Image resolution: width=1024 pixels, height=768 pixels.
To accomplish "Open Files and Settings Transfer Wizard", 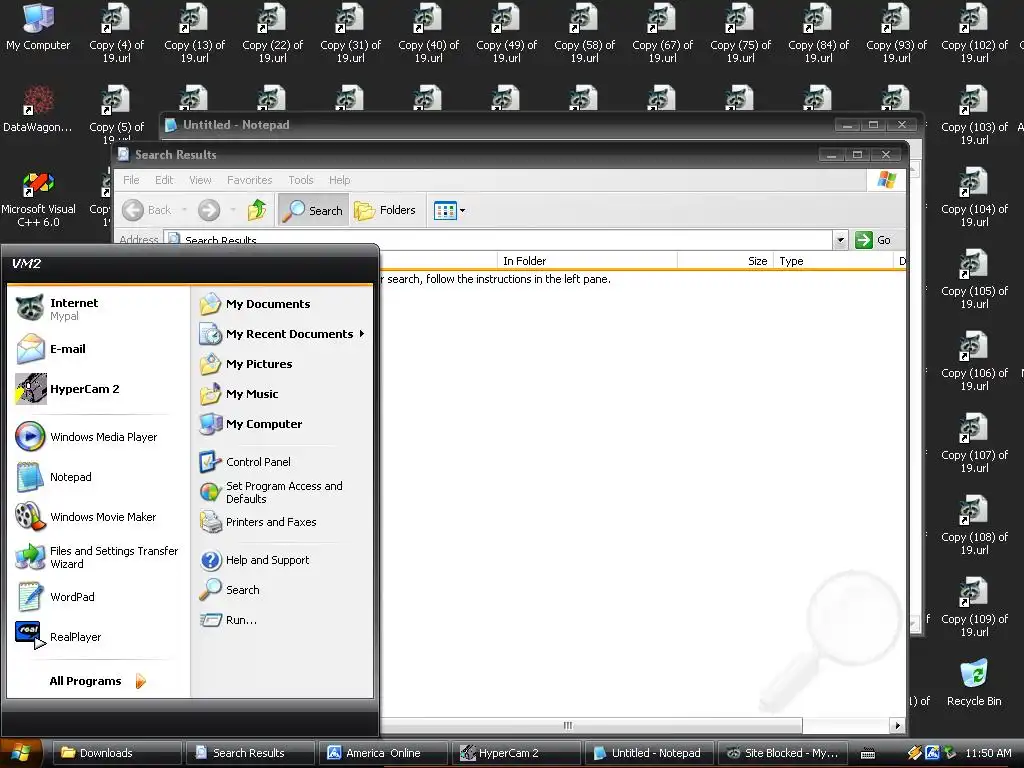I will 98,557.
